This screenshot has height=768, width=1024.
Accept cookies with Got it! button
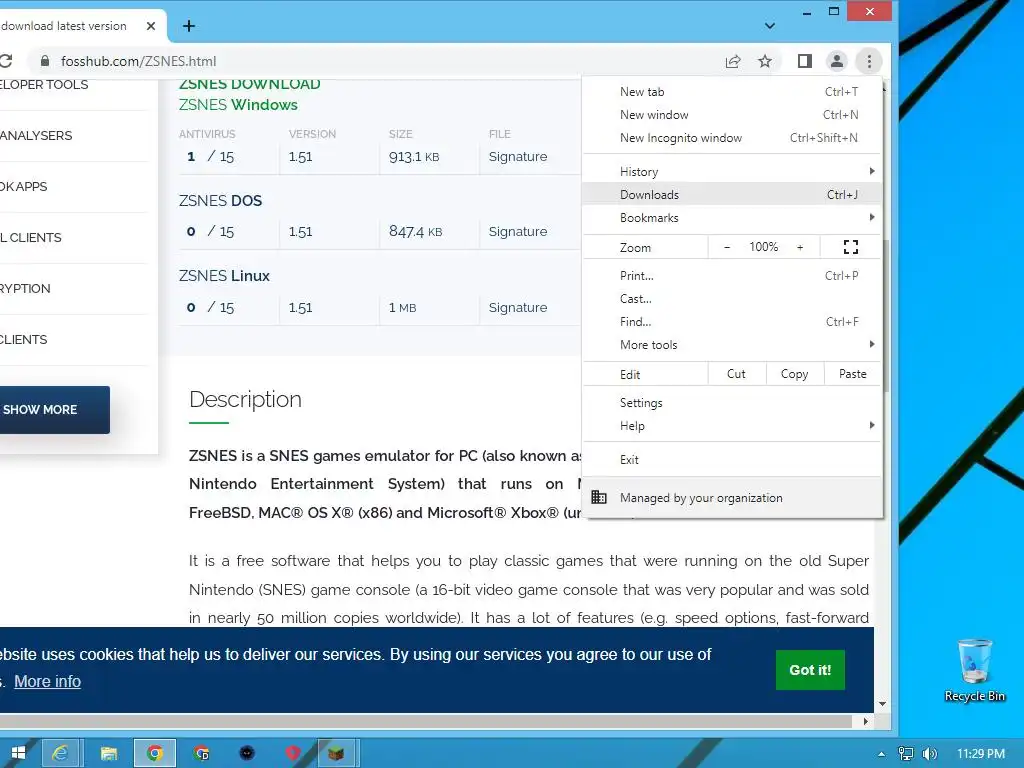pos(810,670)
